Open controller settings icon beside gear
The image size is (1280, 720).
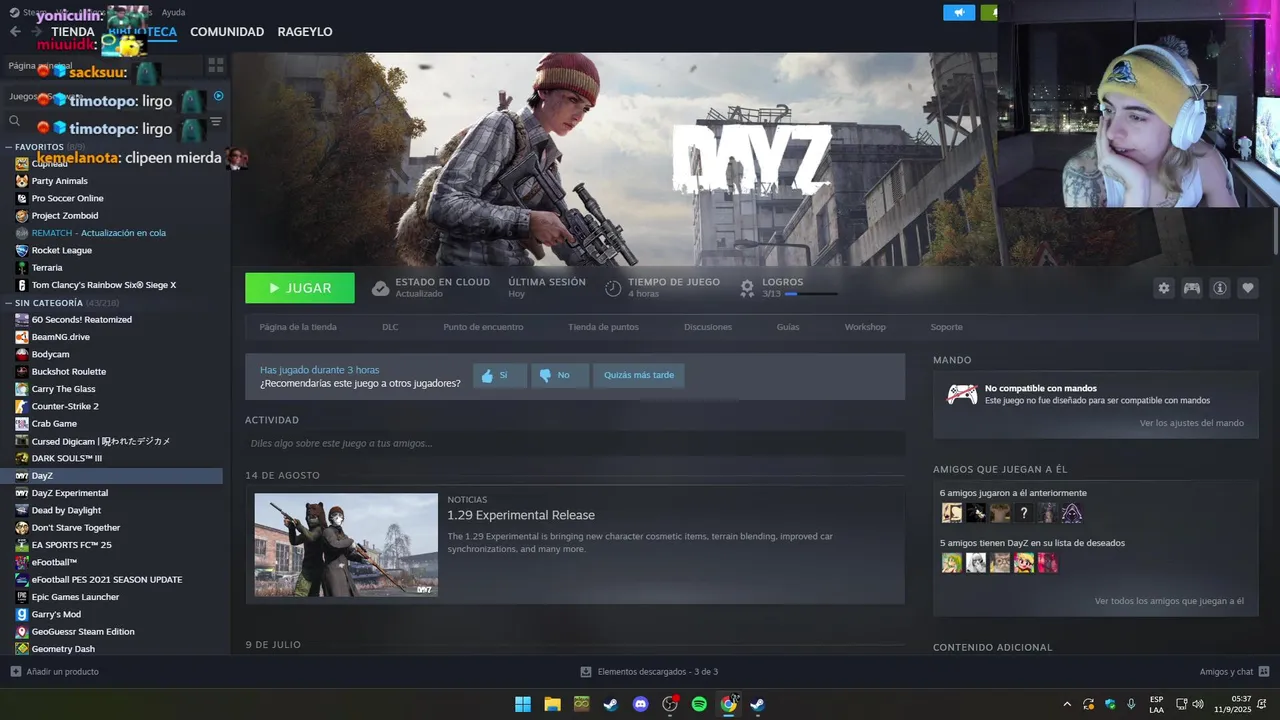[1192, 288]
